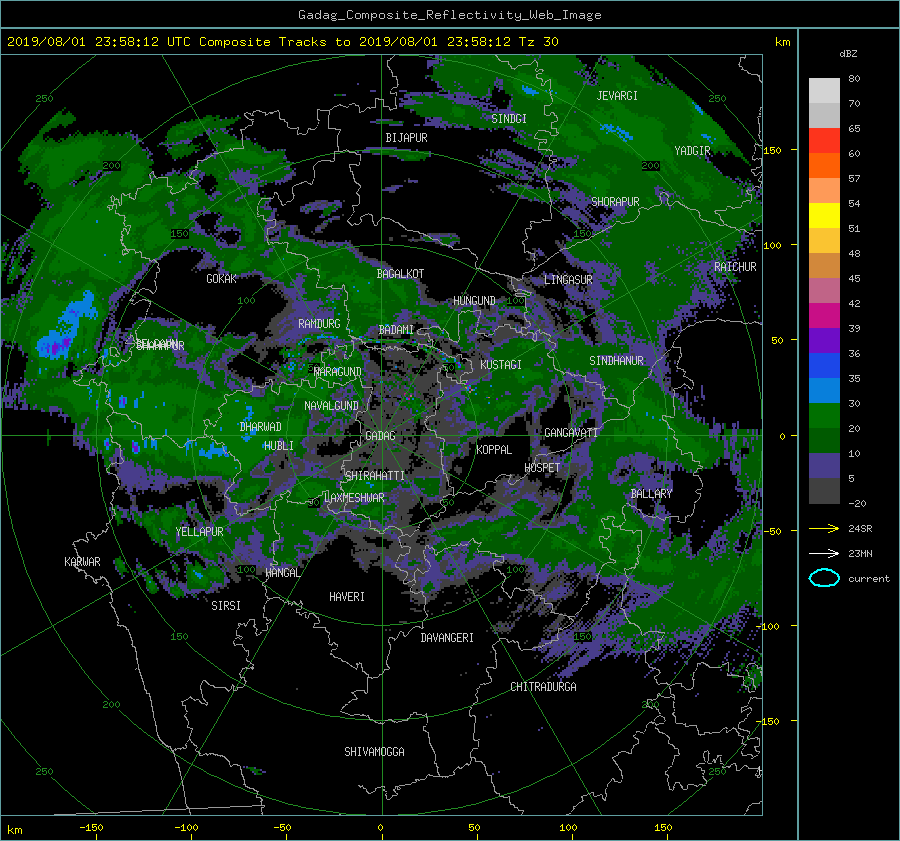Click the YADGIR city label
This screenshot has height=841, width=900.
[x=692, y=151]
